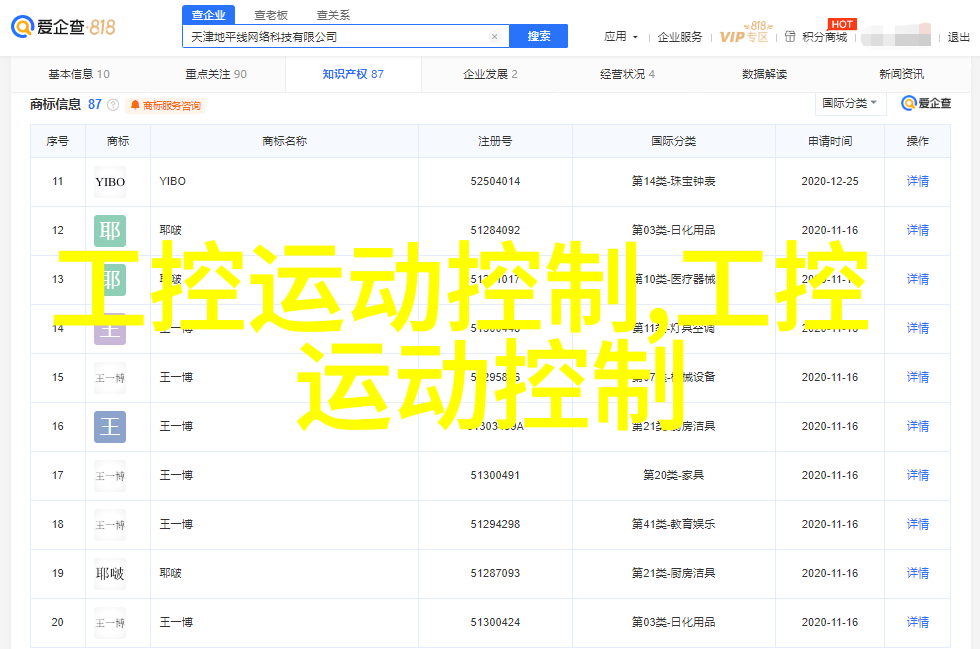Open 详情 for row 17 家具
980x649 pixels.
918,475
